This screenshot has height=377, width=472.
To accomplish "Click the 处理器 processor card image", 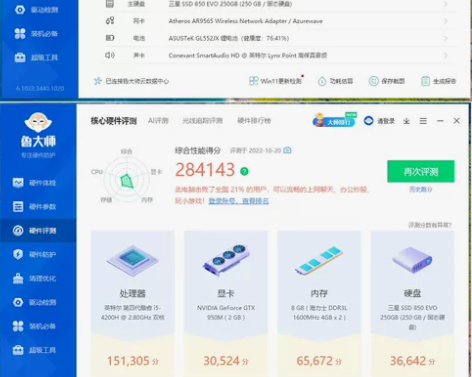I will point(133,261).
